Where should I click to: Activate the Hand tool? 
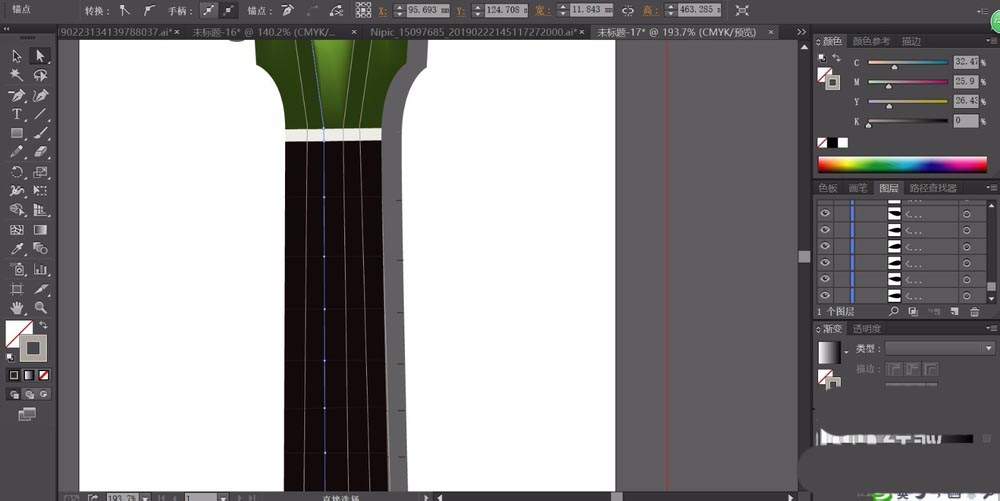click(17, 308)
